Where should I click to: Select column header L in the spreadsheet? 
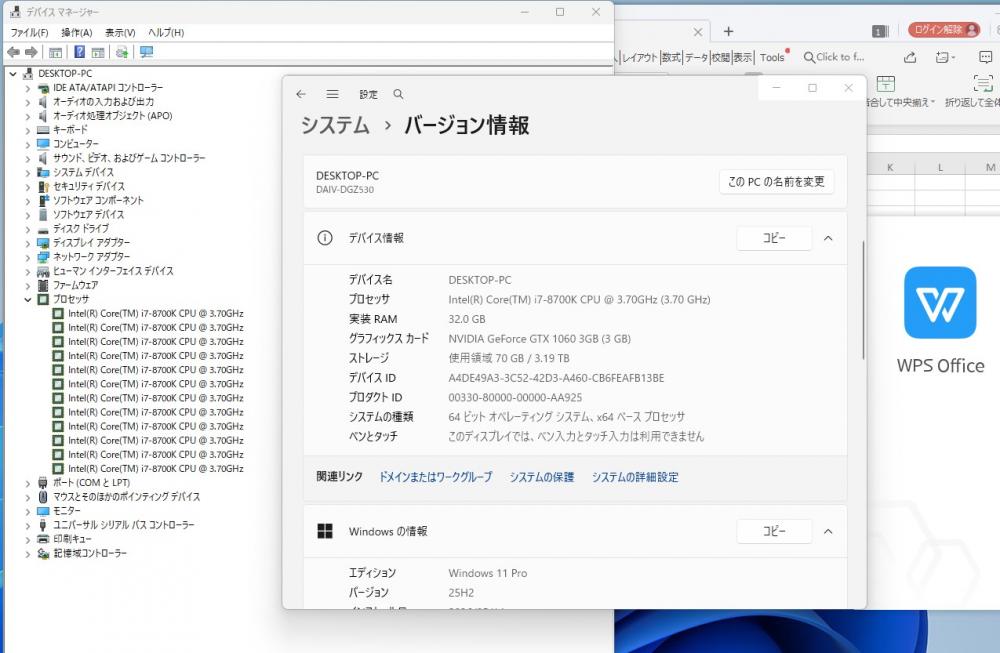click(940, 167)
